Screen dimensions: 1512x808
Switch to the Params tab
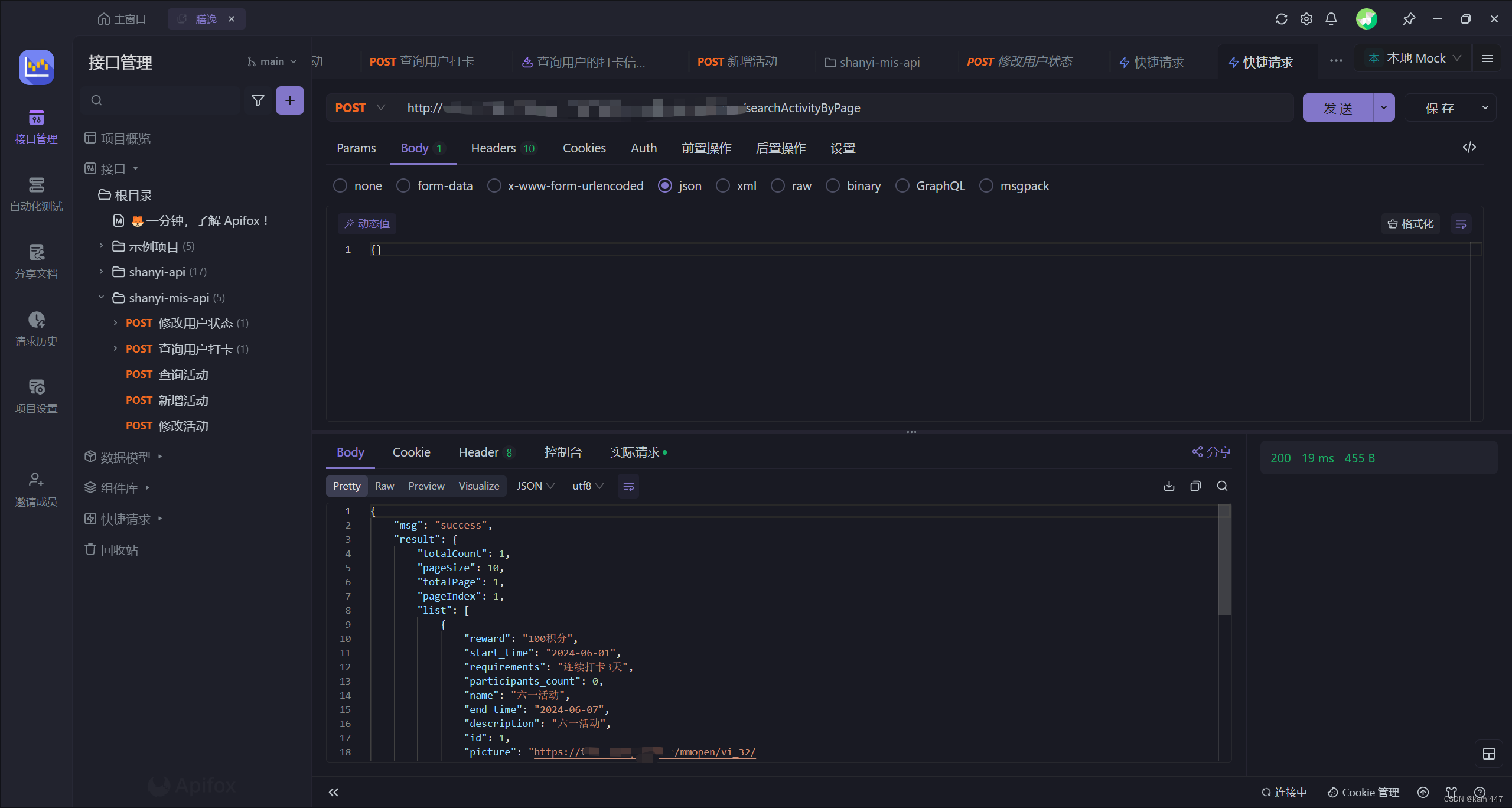356,148
